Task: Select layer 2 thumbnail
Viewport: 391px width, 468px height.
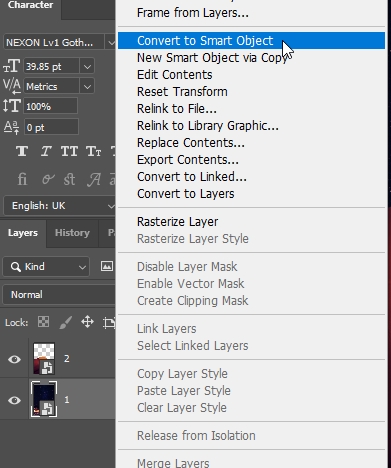Action: [44, 359]
